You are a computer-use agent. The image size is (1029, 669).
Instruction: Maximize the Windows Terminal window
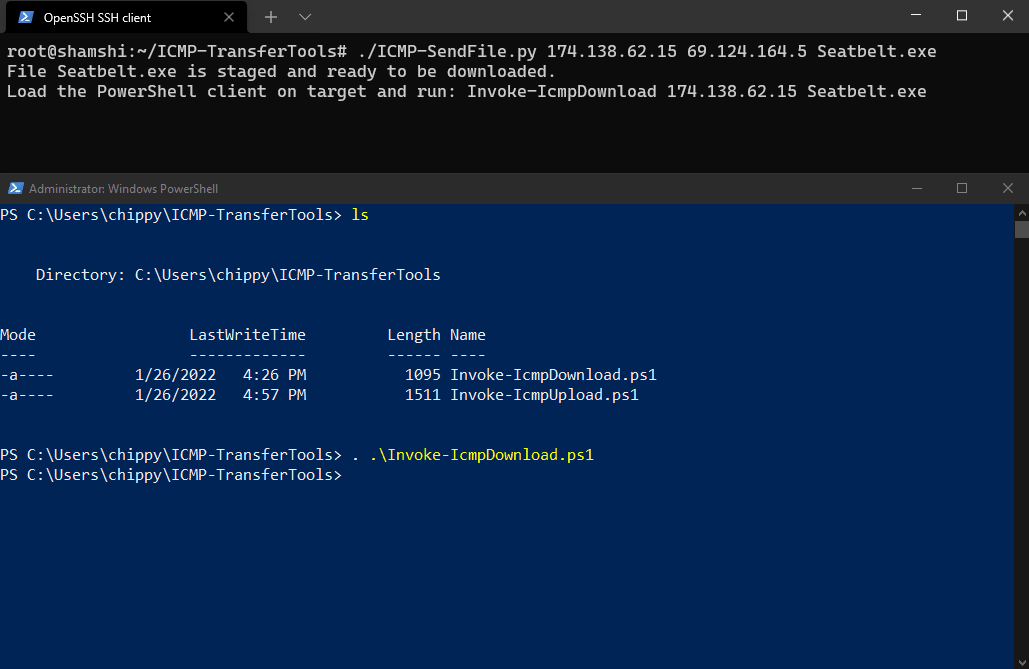click(x=962, y=16)
